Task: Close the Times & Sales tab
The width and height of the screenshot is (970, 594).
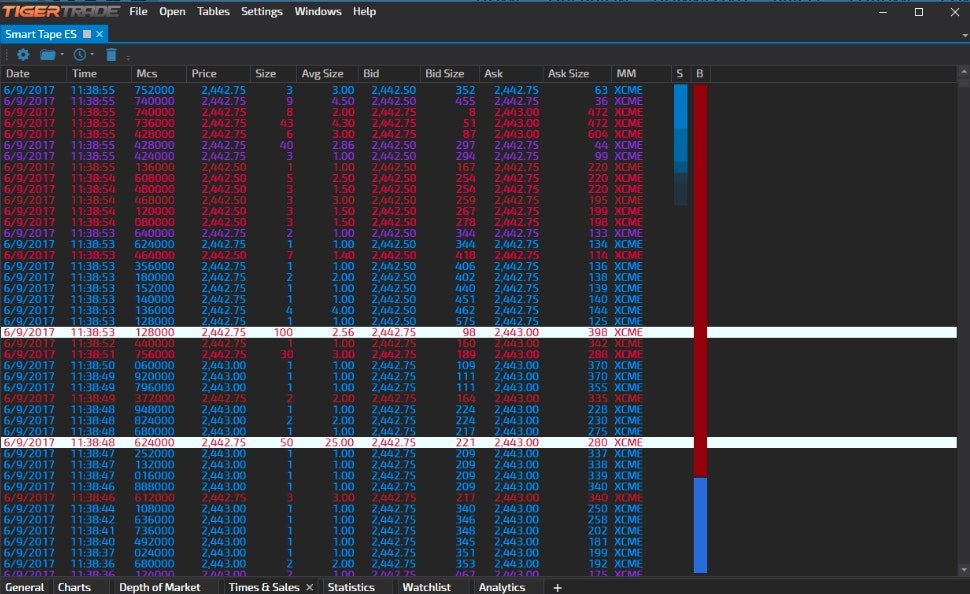Action: pos(309,587)
